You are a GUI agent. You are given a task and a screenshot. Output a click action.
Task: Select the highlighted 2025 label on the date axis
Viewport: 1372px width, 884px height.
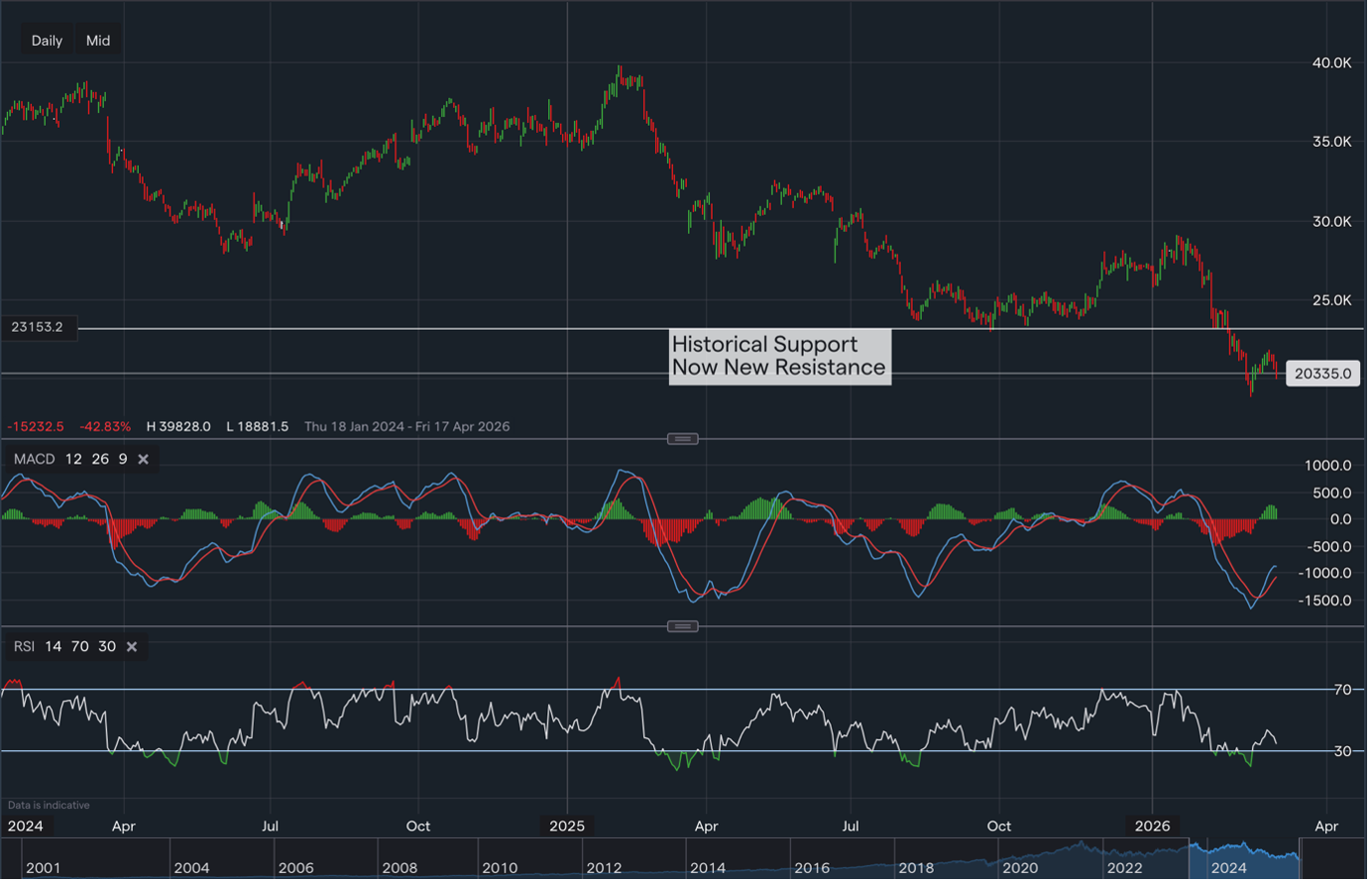[x=566, y=825]
